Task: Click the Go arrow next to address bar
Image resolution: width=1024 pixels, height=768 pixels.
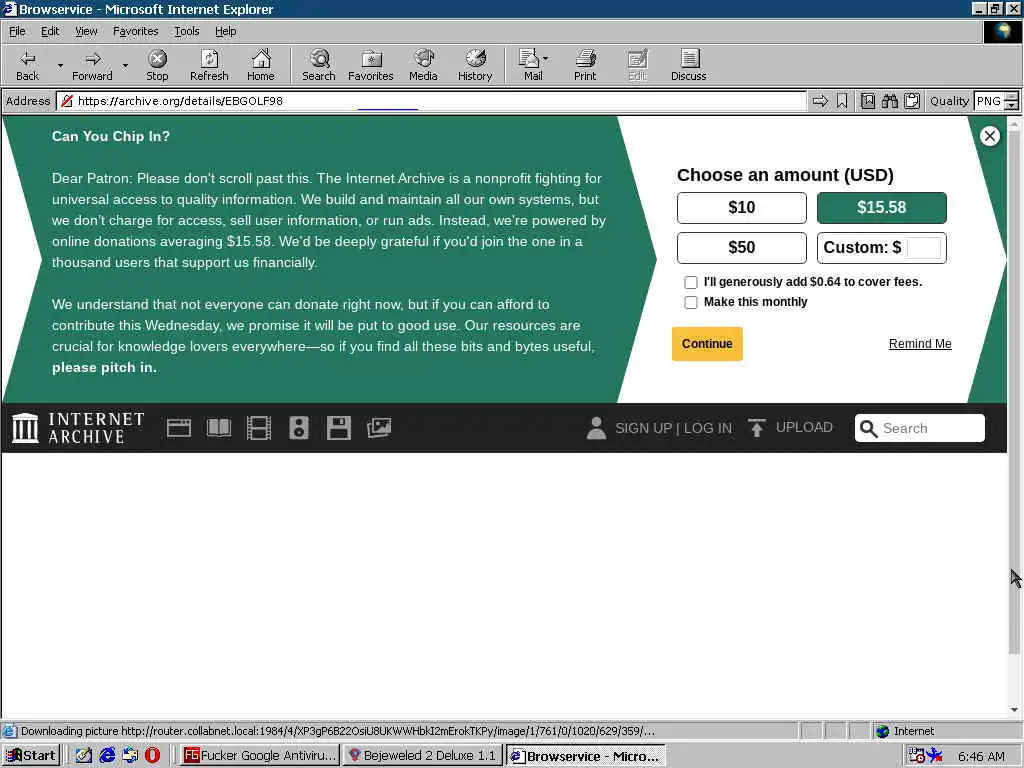Action: 820,101
